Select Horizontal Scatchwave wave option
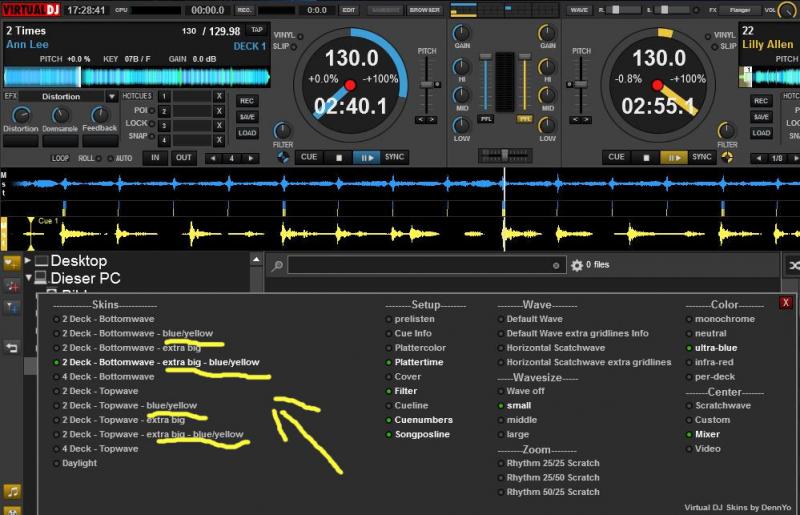 coord(552,348)
